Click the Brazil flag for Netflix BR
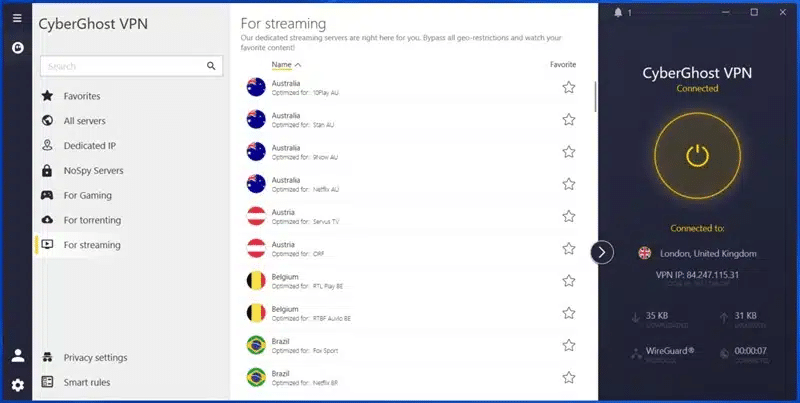This screenshot has height=403, width=800. (x=256, y=377)
